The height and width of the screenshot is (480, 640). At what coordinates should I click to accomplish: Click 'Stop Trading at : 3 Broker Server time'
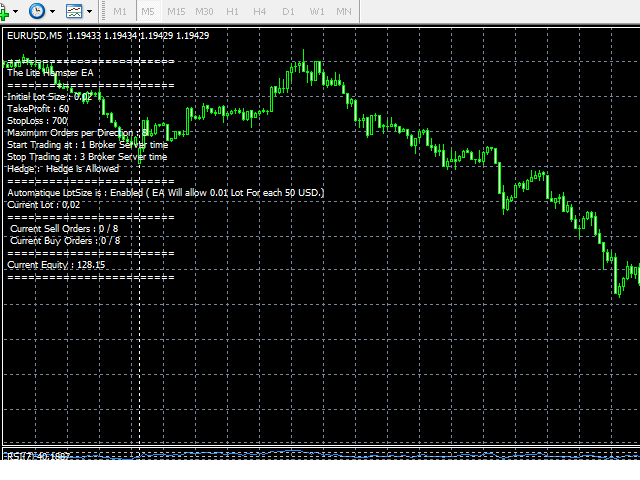click(x=87, y=157)
